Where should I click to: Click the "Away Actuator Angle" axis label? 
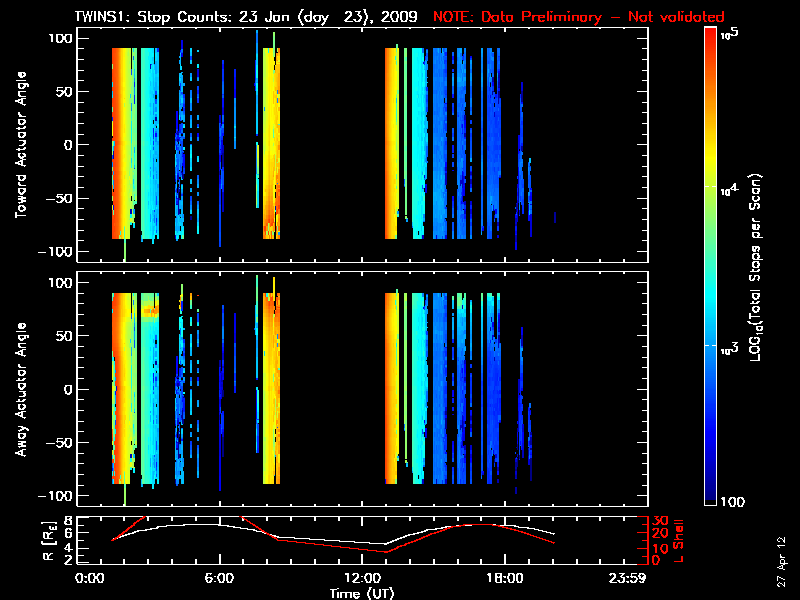(x=19, y=390)
